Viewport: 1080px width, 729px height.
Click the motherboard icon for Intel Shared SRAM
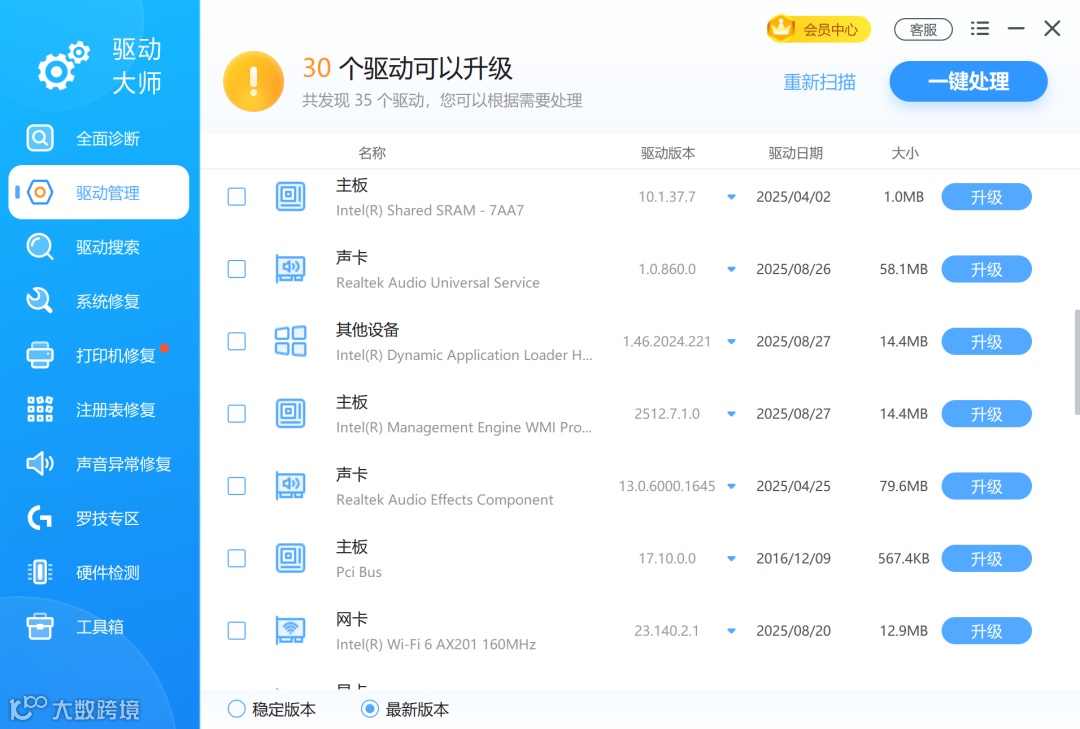coord(291,196)
